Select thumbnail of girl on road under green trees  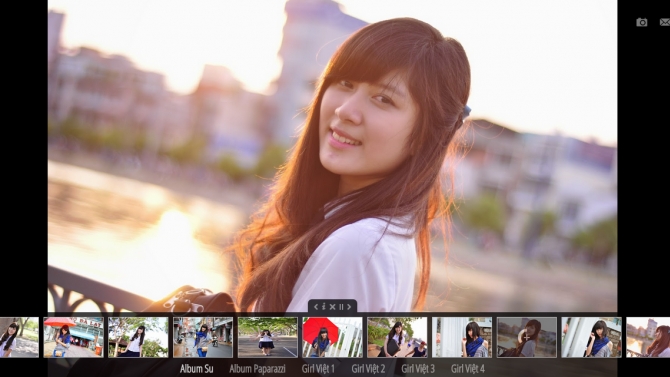tap(268, 337)
